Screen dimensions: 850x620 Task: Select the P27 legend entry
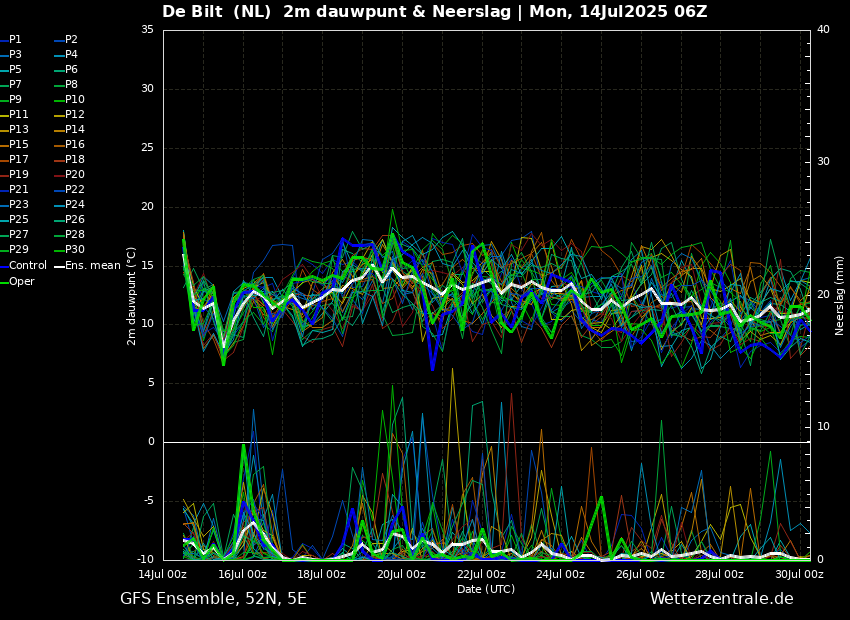tap(14, 235)
